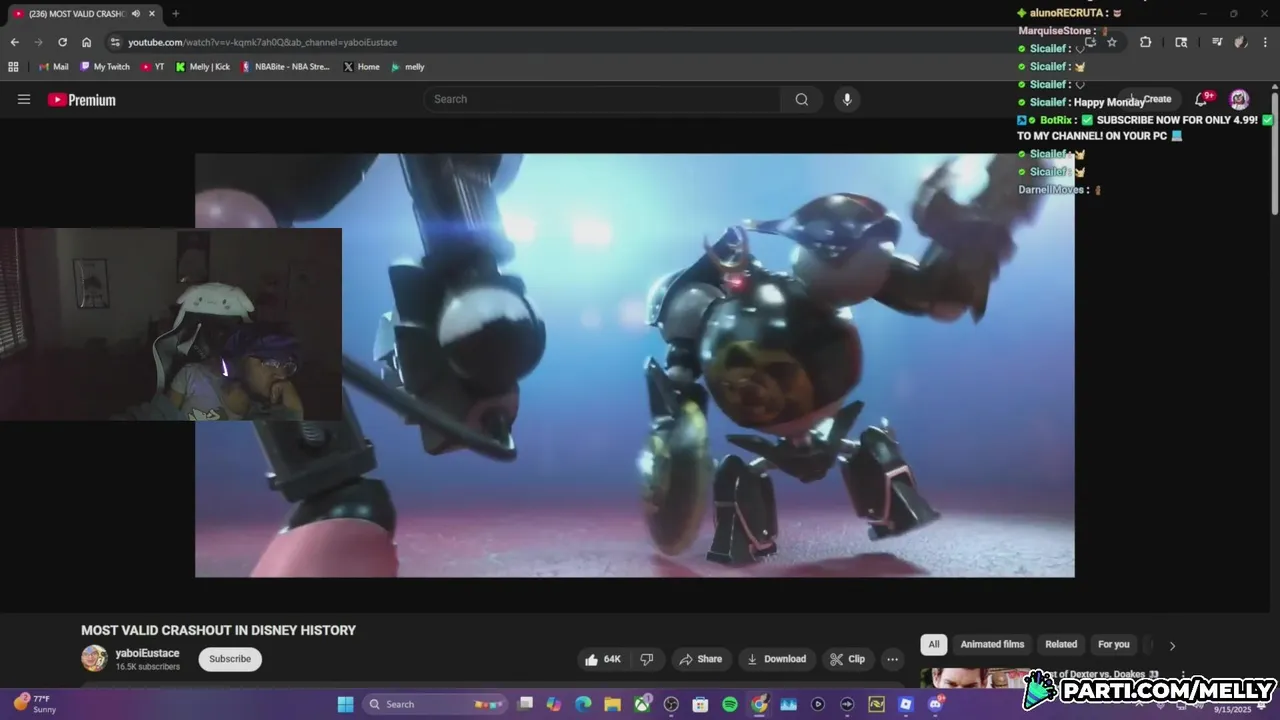1280x720 pixels.
Task: Open Discord from the taskbar
Action: pyautogui.click(x=936, y=704)
